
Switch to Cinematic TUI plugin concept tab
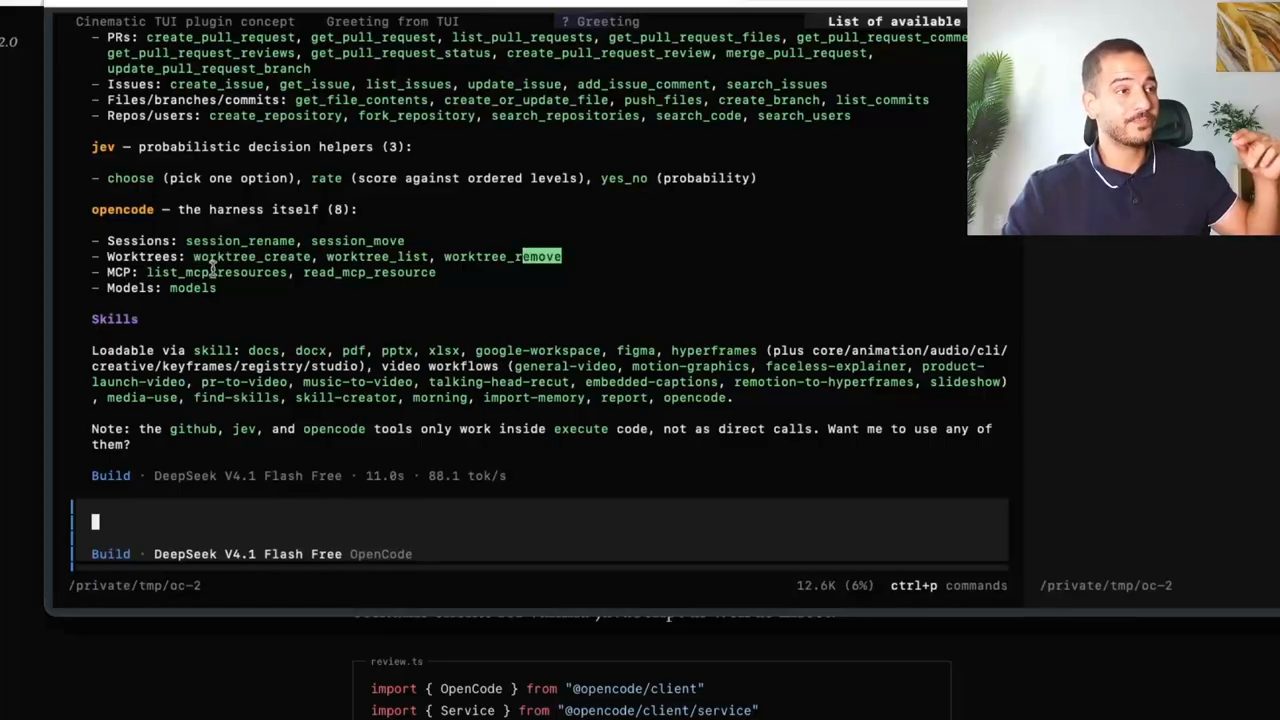(x=185, y=21)
